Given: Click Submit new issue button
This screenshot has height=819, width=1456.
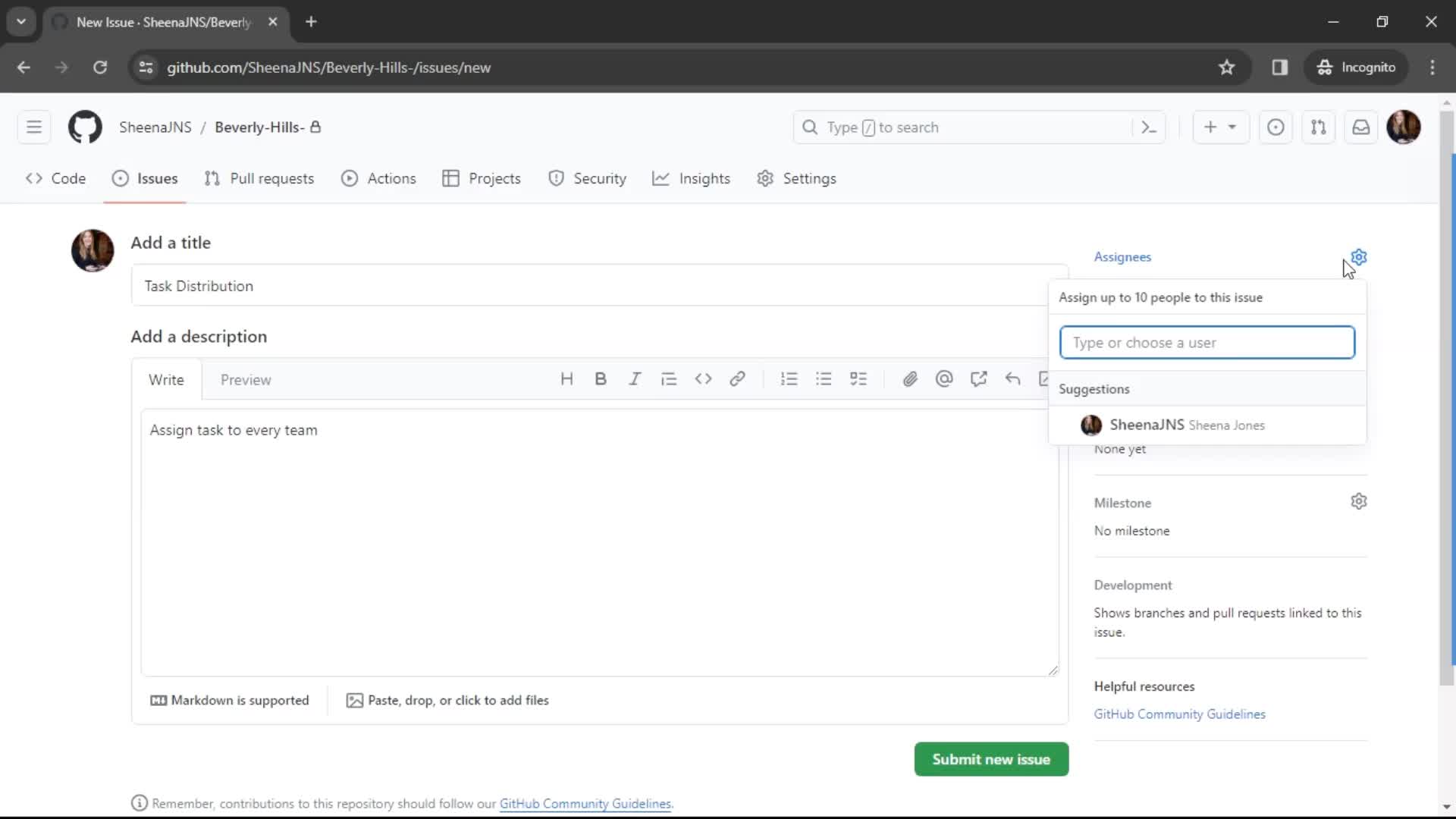Looking at the screenshot, I should pos(991,759).
